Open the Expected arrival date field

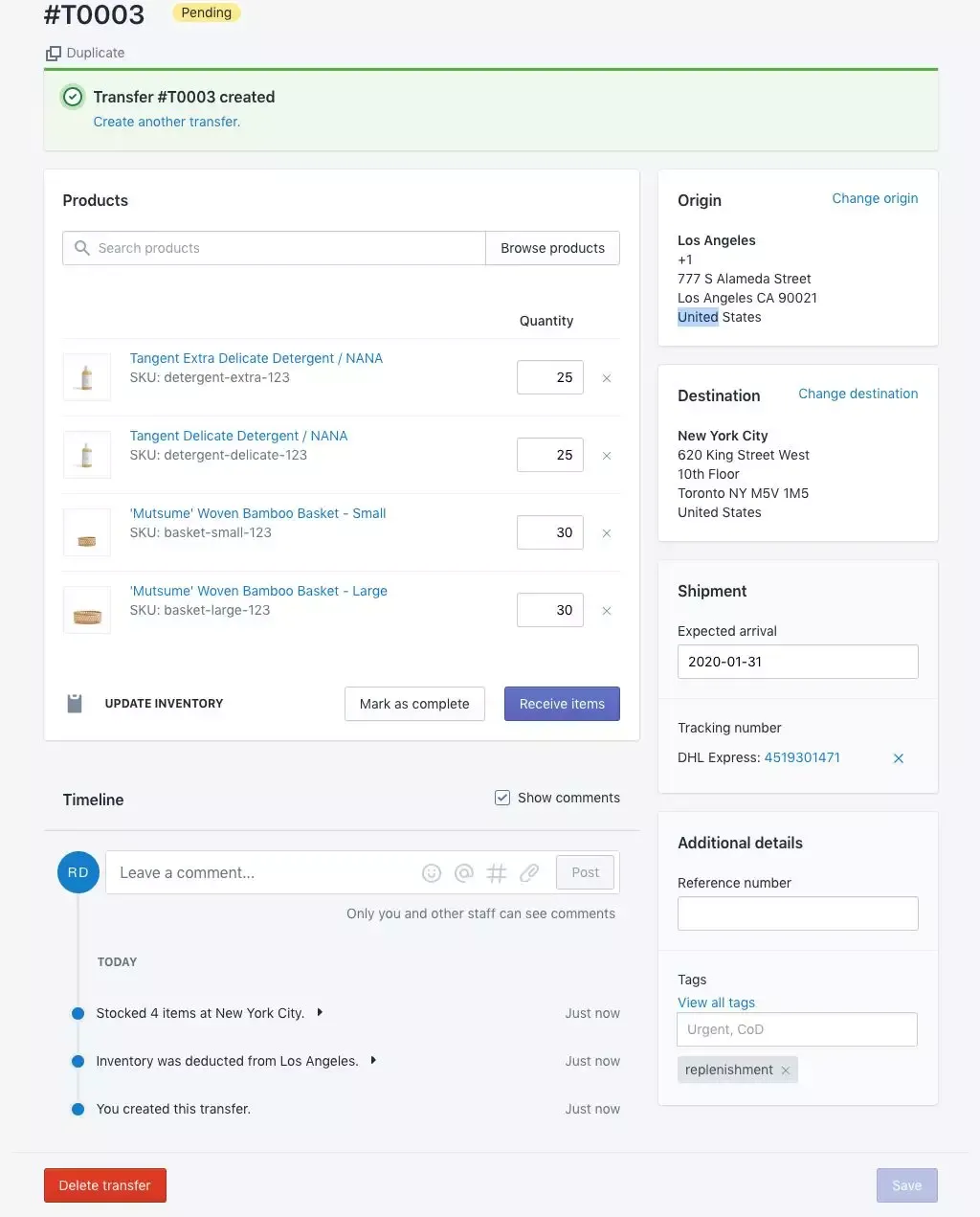coord(798,662)
